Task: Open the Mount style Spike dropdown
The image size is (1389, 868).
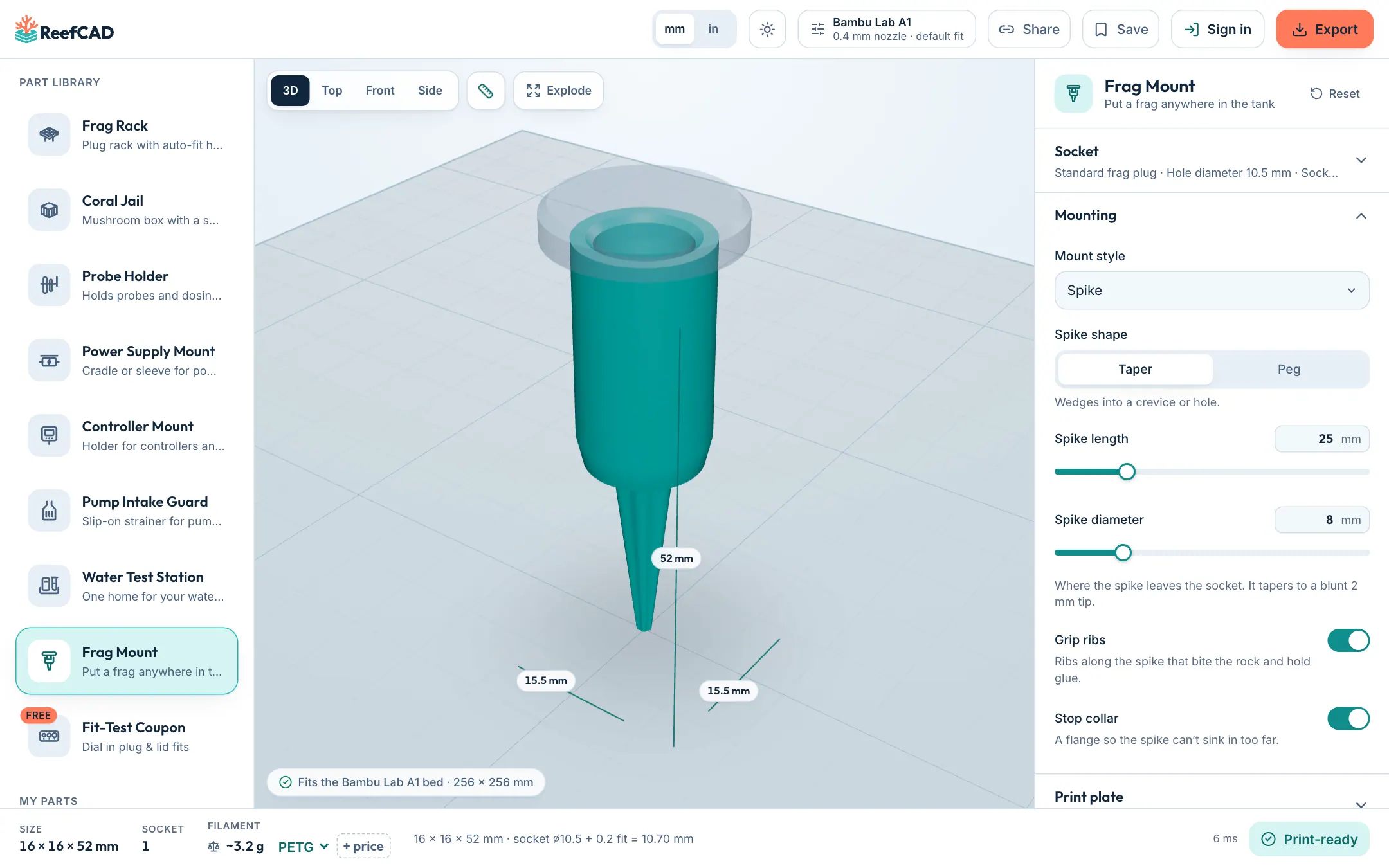Action: coord(1212,291)
